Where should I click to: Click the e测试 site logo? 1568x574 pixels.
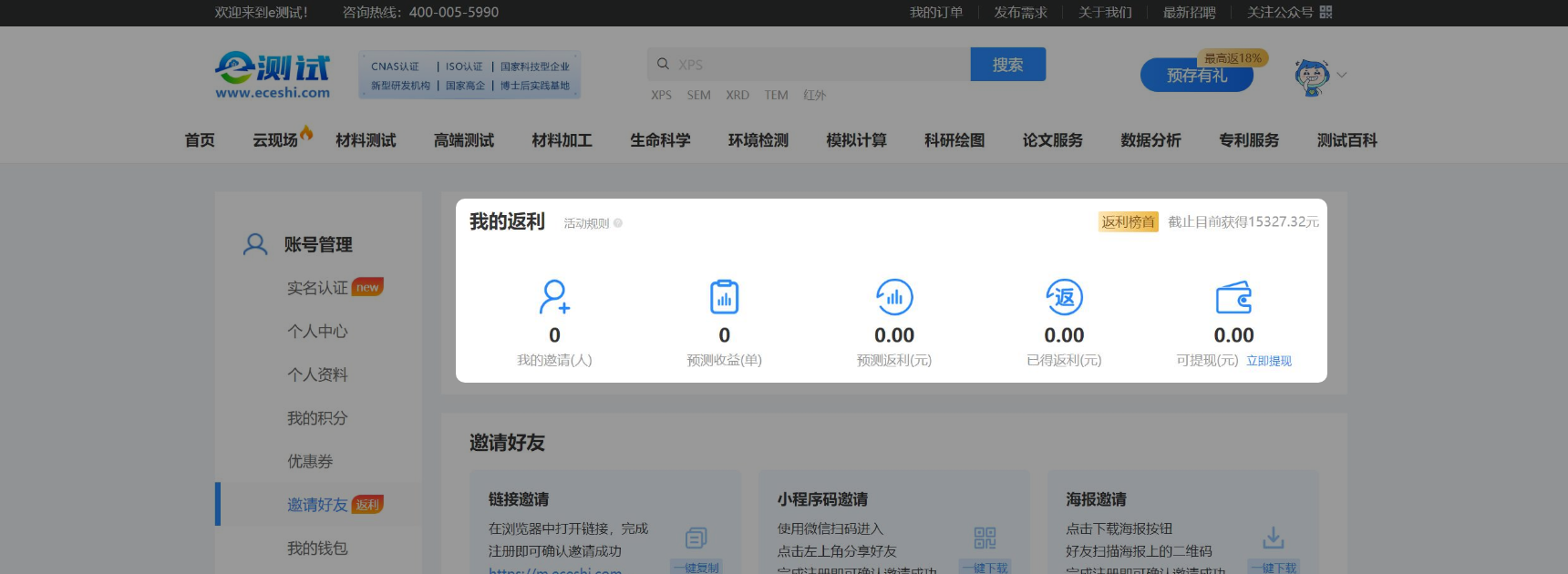pos(273,75)
